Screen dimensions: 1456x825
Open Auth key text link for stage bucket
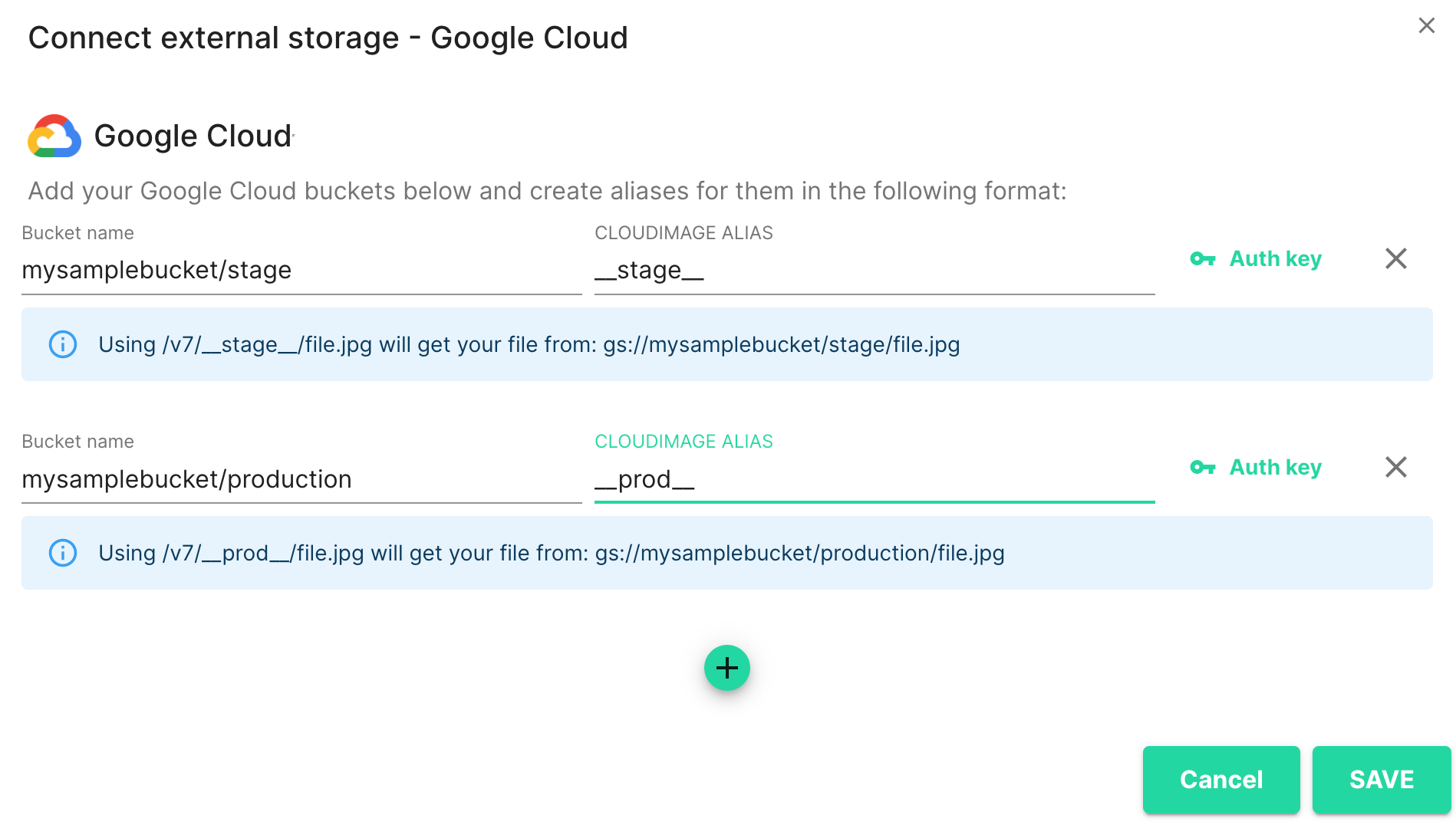(x=1275, y=259)
